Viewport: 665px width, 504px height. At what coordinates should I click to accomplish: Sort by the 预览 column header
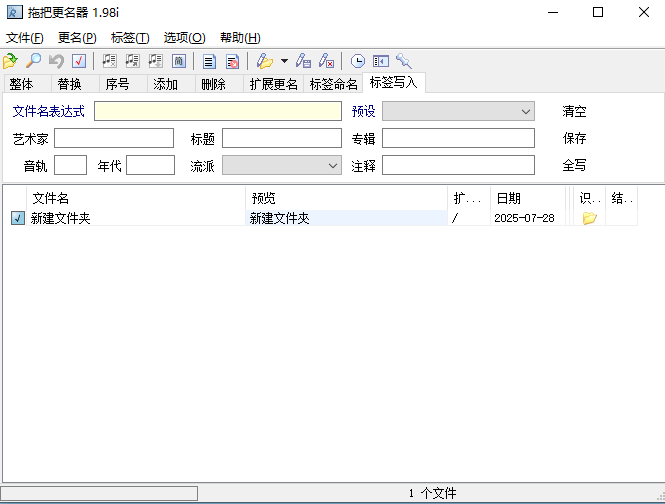(346, 198)
